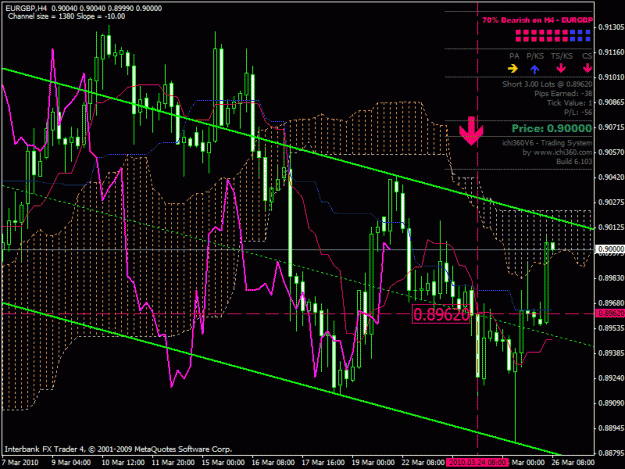Click the 'Price: 0.90000' readout
This screenshot has height=469, width=625.
(552, 128)
